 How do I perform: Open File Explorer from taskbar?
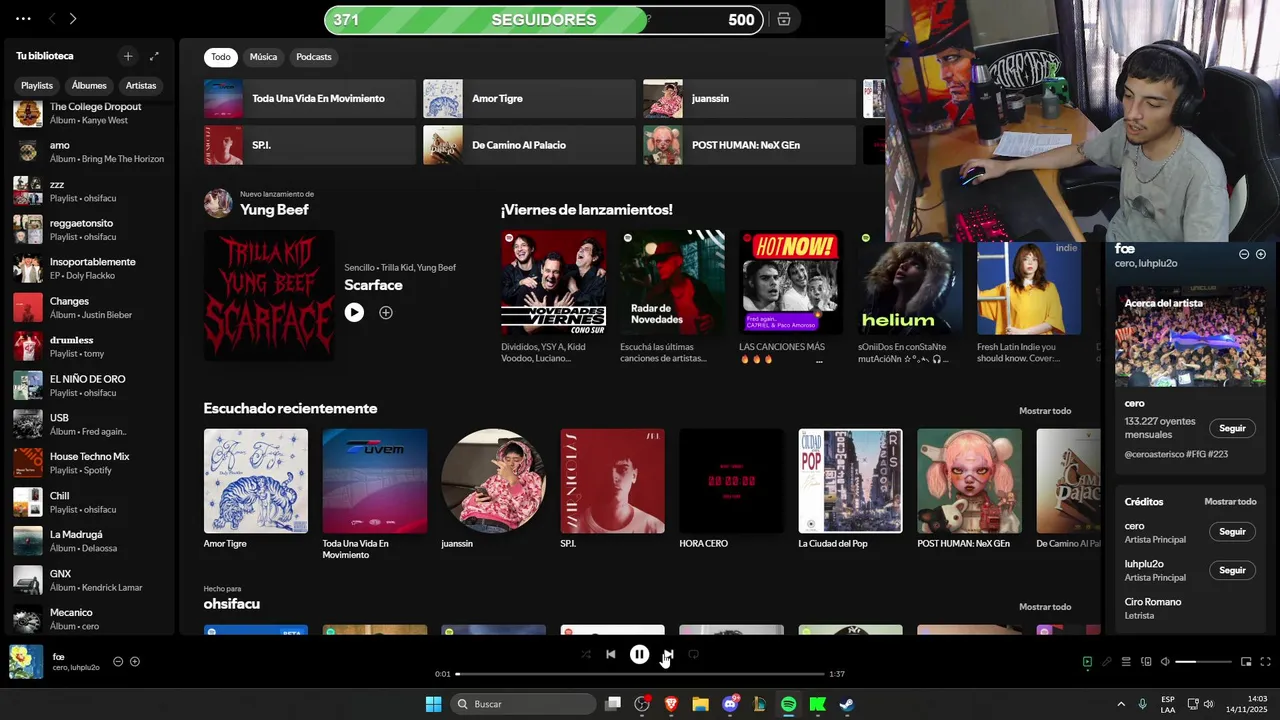[700, 704]
